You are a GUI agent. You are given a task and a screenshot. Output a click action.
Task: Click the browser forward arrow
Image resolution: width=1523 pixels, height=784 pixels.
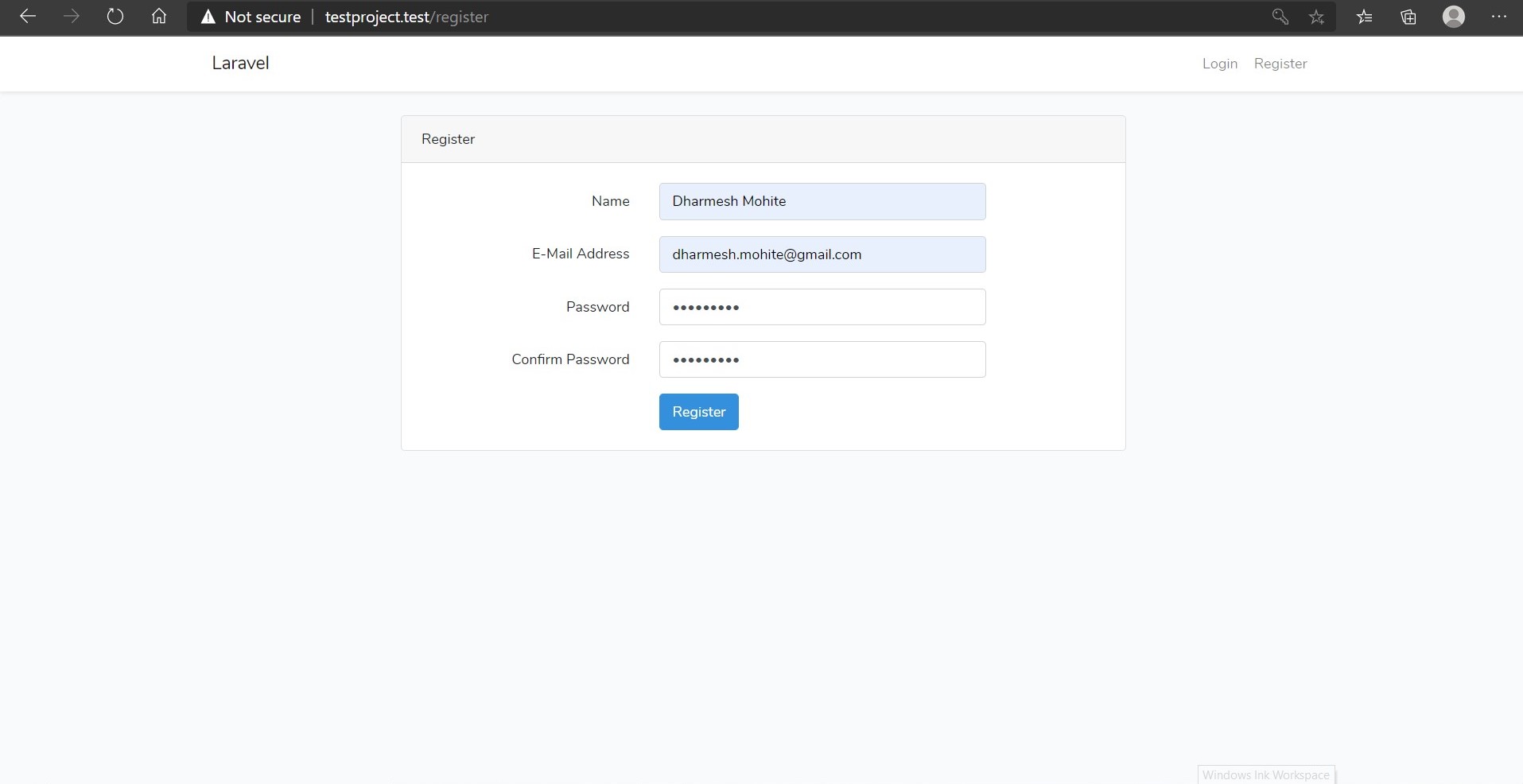72,17
